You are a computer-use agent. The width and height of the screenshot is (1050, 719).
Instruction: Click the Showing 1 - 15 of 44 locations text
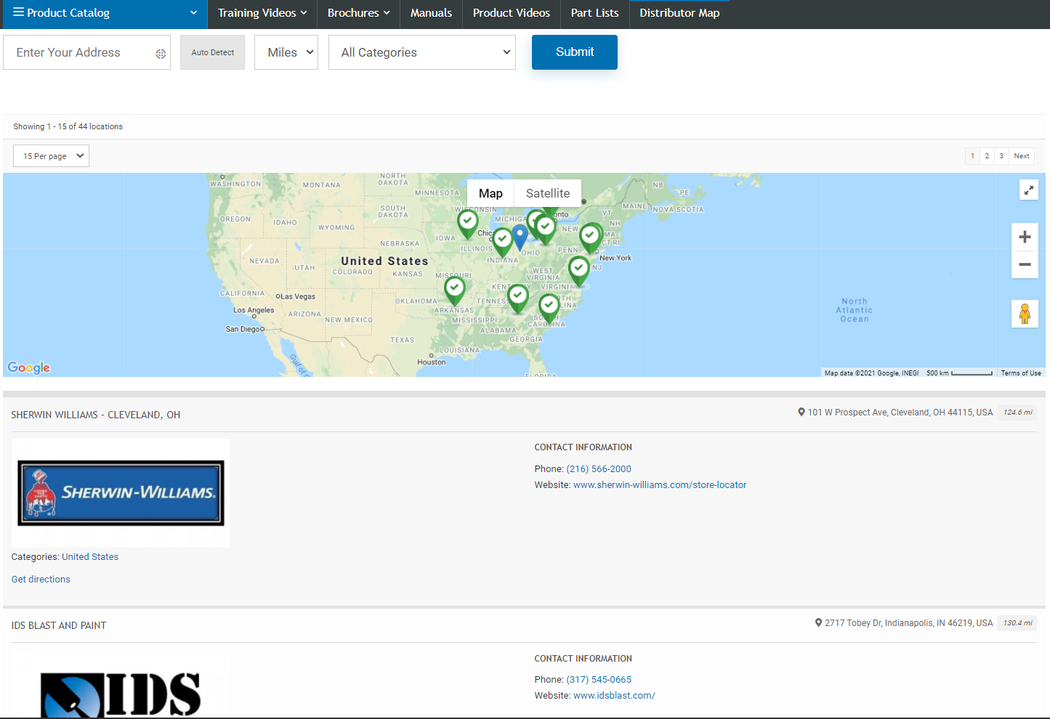coord(68,127)
